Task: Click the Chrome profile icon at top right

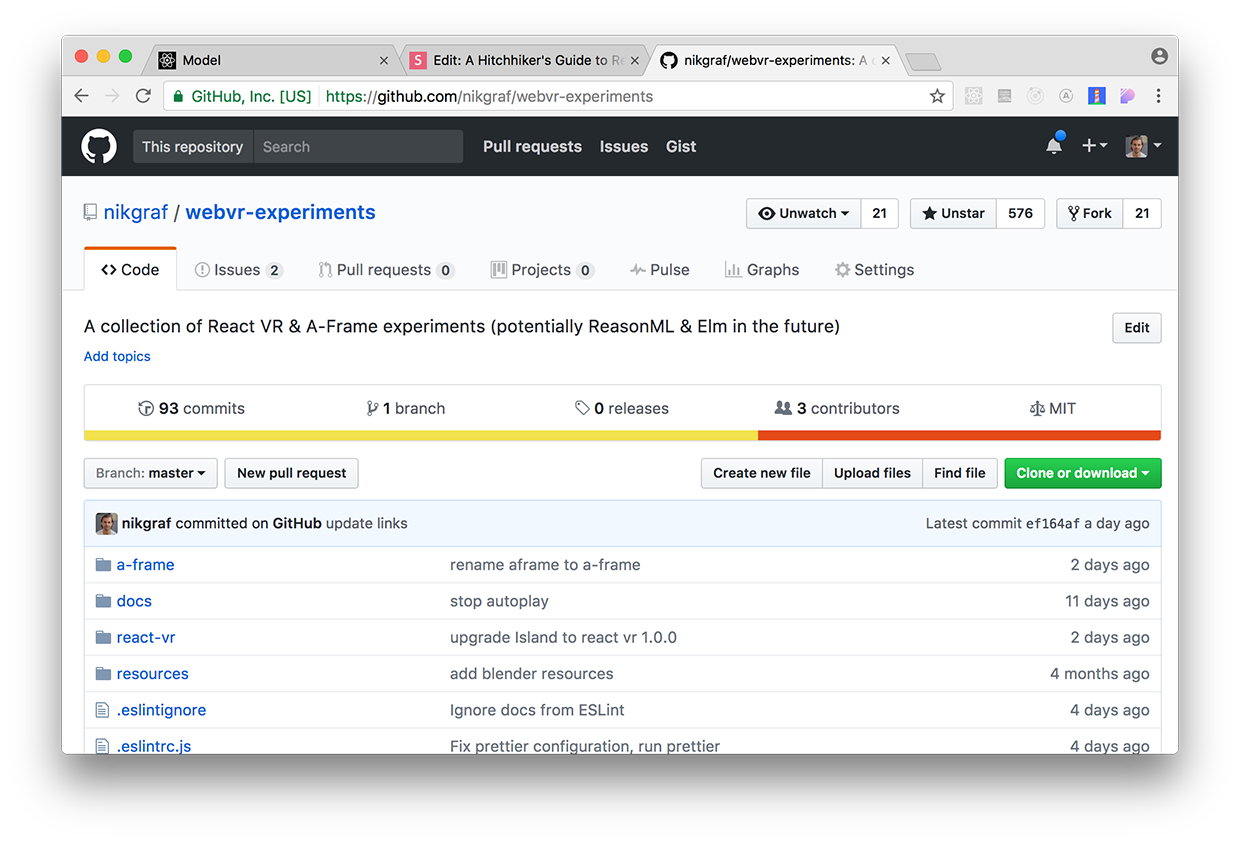Action: (1159, 56)
